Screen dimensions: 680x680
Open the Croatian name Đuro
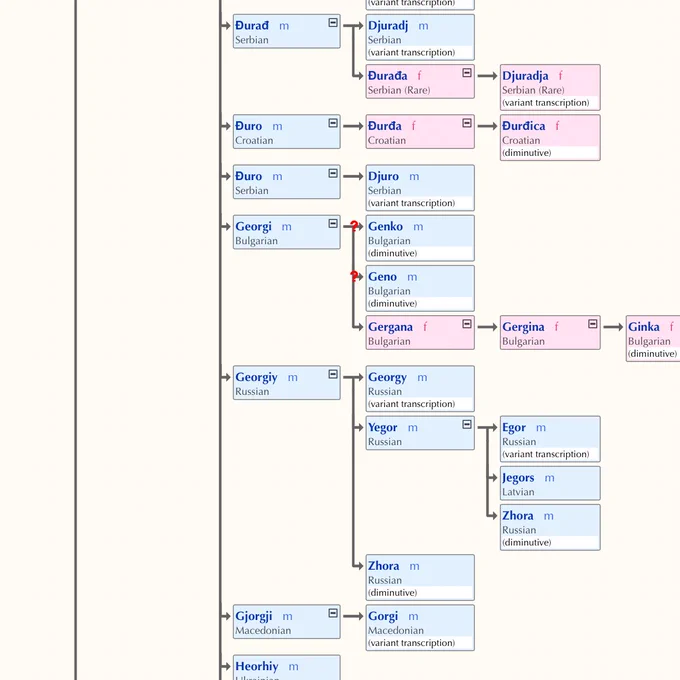(x=248, y=126)
